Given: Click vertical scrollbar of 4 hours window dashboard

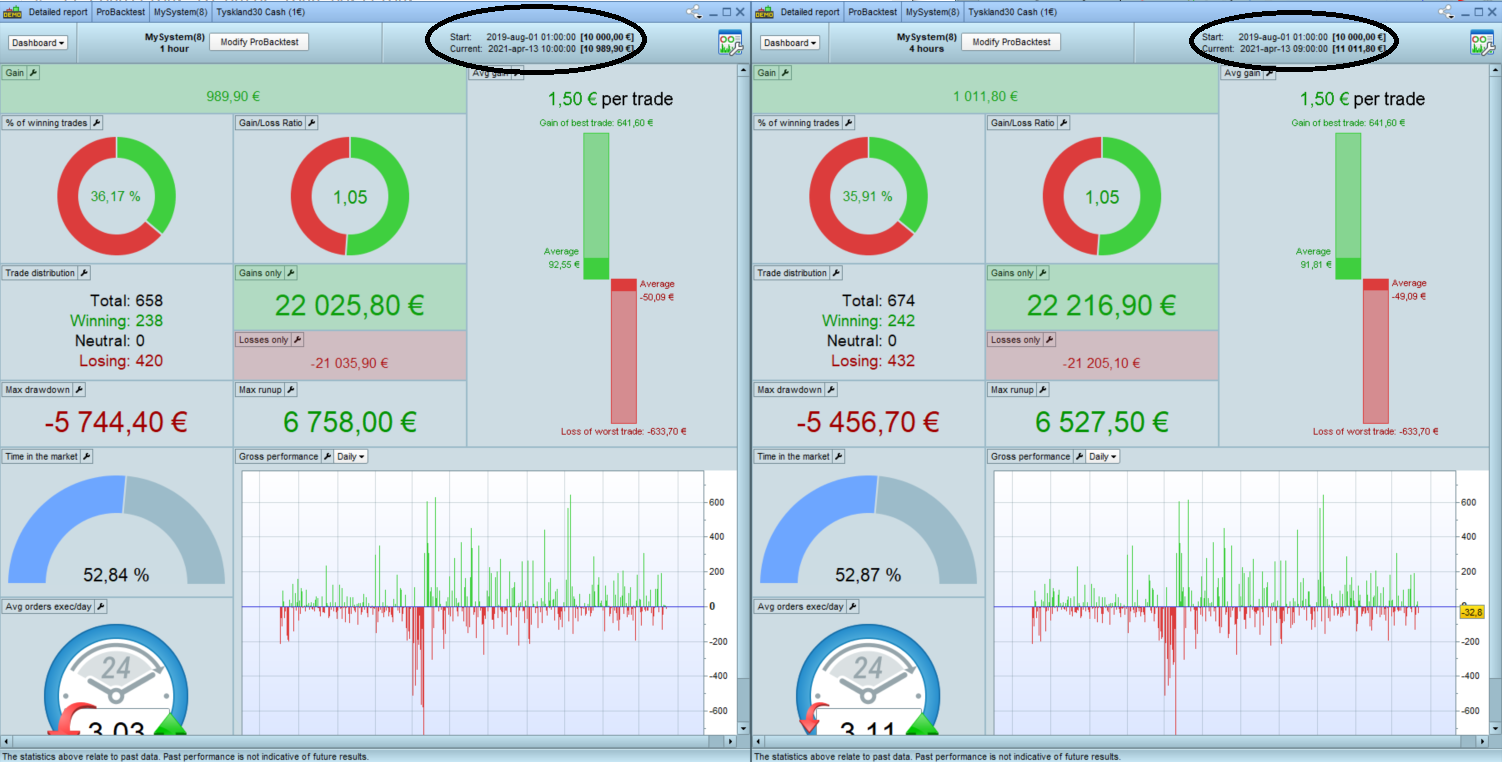Looking at the screenshot, I should click(x=1495, y=400).
